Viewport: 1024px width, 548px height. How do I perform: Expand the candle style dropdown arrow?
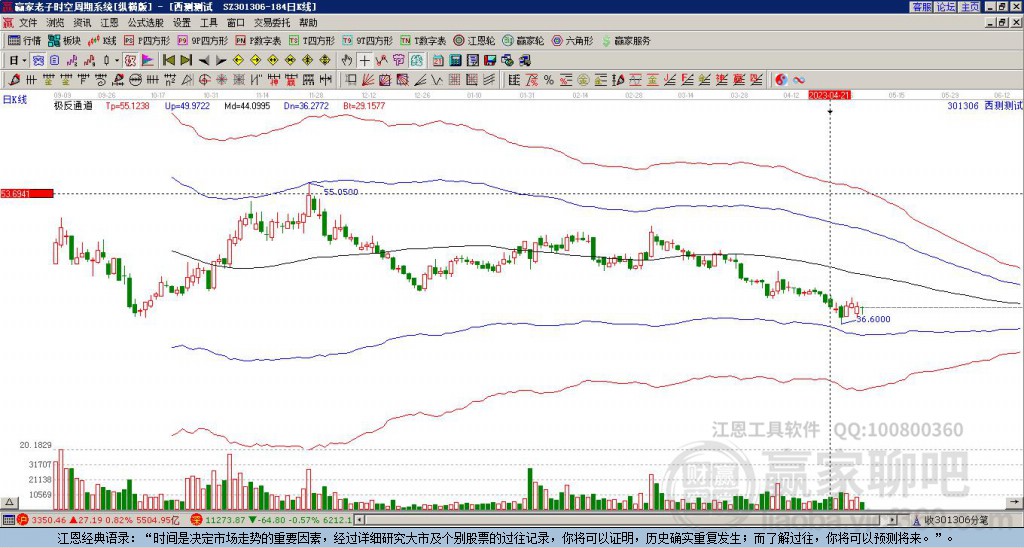click(117, 61)
